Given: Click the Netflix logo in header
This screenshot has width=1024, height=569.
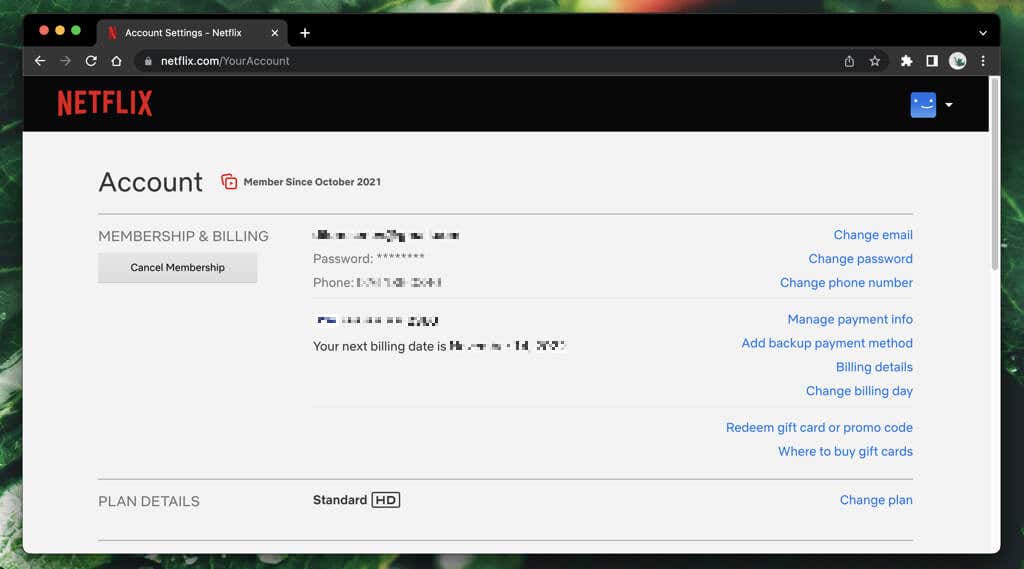Looking at the screenshot, I should pyautogui.click(x=105, y=103).
